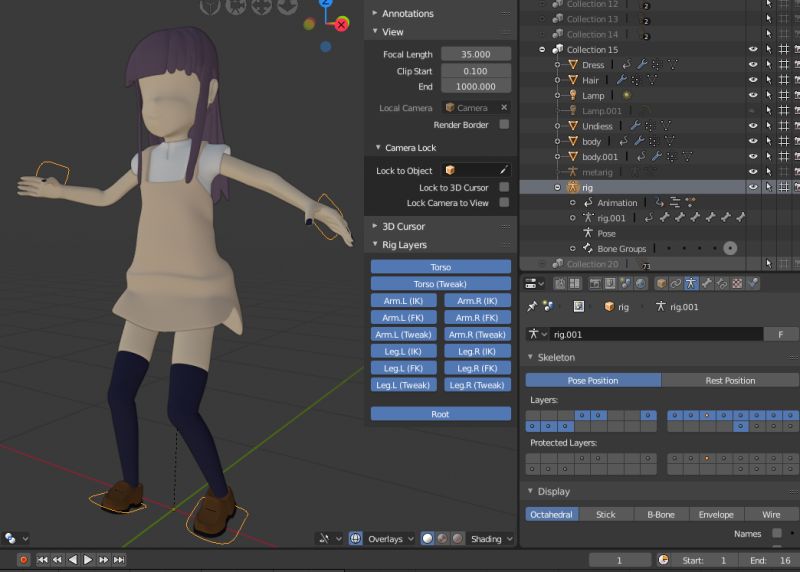Toggle the Arm.L (IK) rig layer

pos(404,301)
